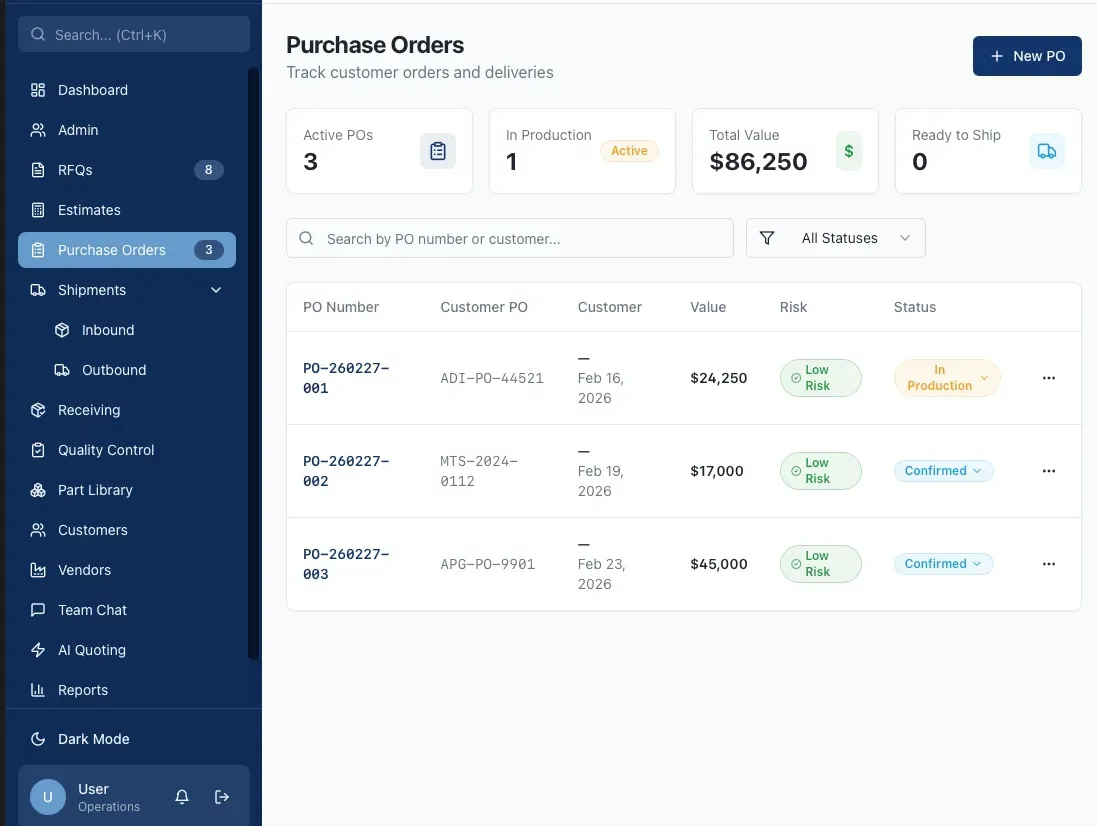
Task: Click the Active badge in In Production card
Action: click(629, 150)
